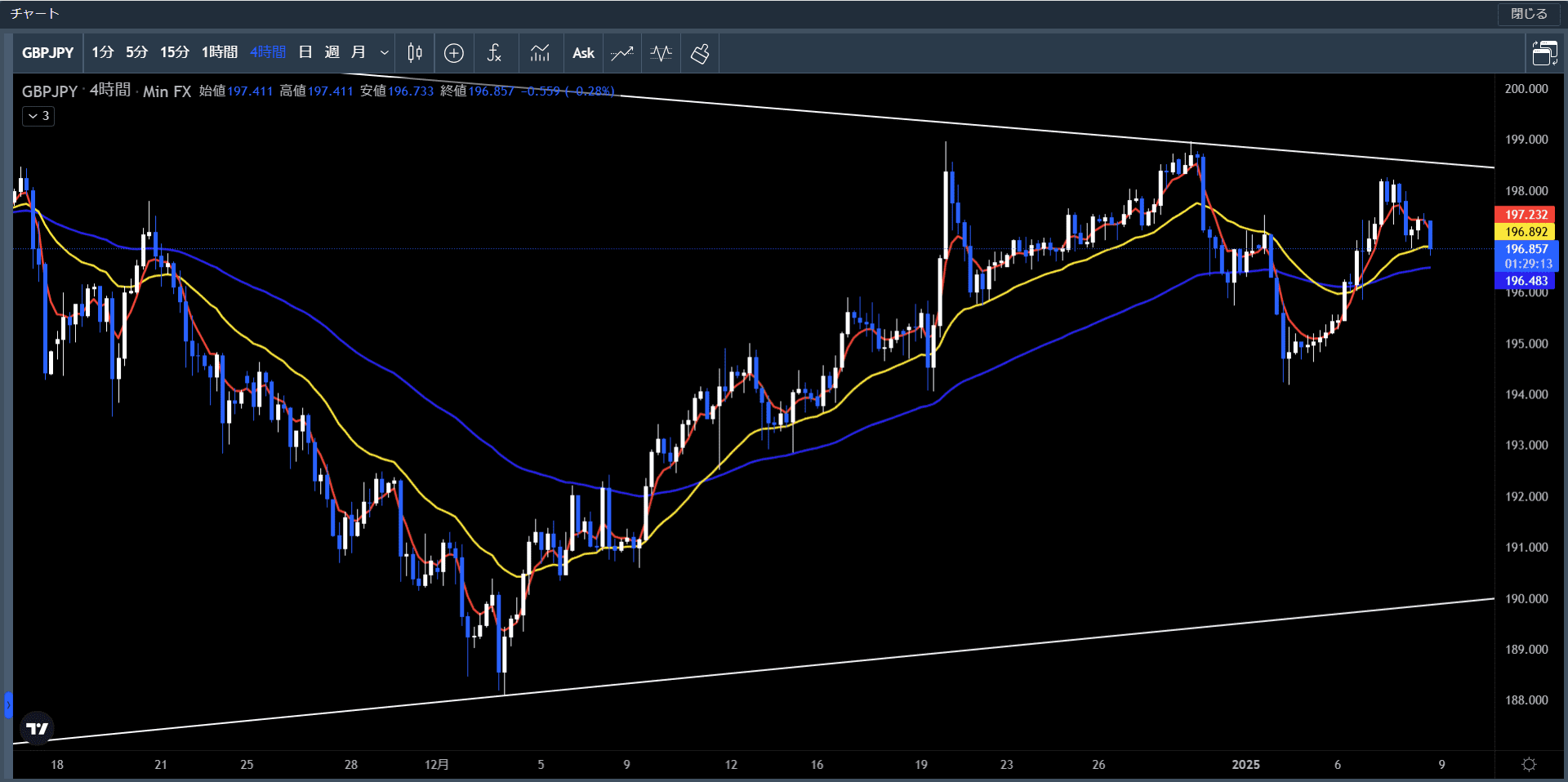Click the pulse waveform icon
1568x782 pixels.
(x=661, y=53)
